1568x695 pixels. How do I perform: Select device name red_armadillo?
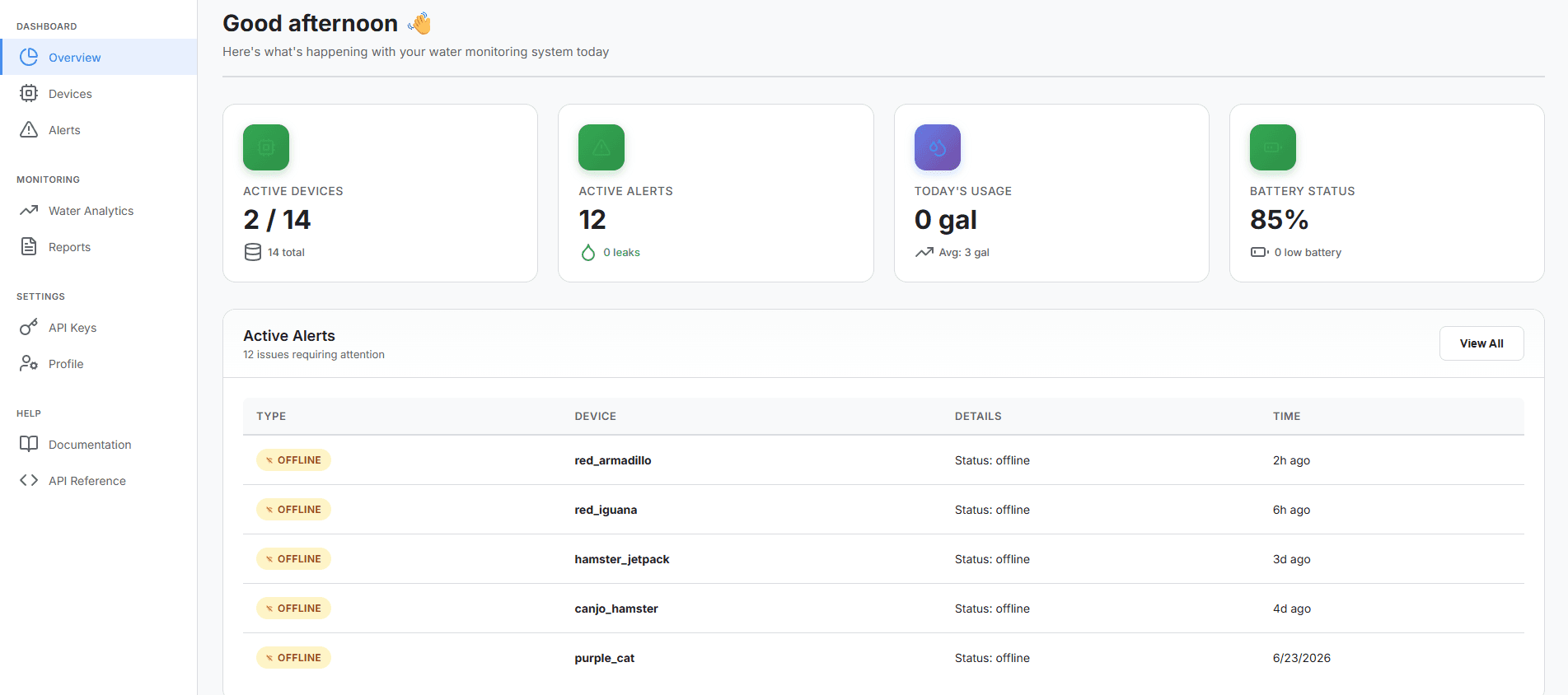(x=613, y=460)
